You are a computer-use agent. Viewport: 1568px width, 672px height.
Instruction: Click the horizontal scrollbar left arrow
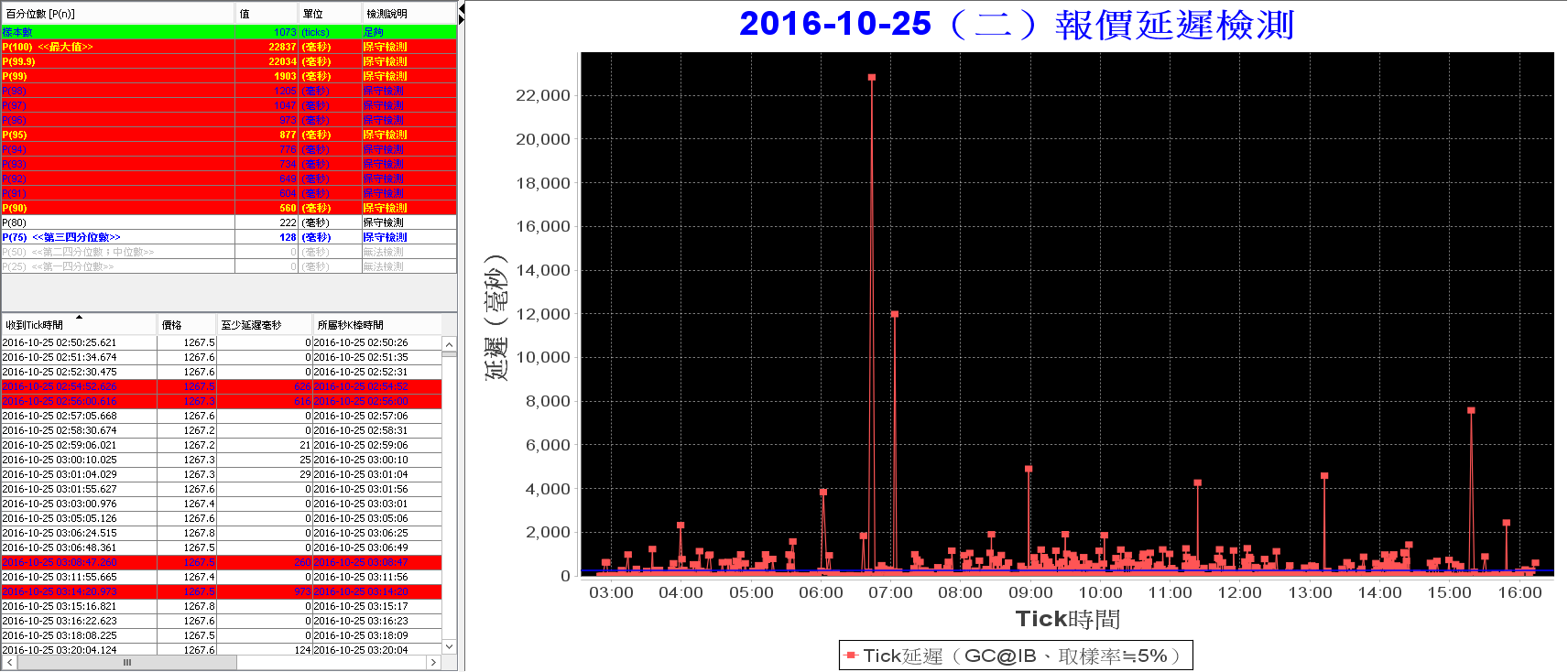pyautogui.click(x=9, y=662)
